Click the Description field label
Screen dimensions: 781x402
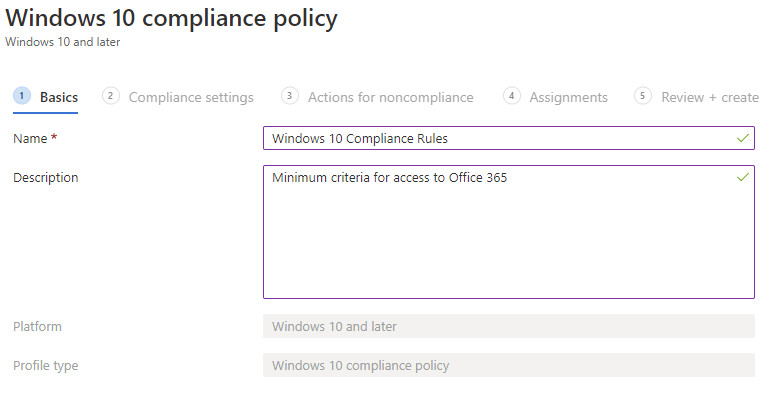pyautogui.click(x=46, y=178)
